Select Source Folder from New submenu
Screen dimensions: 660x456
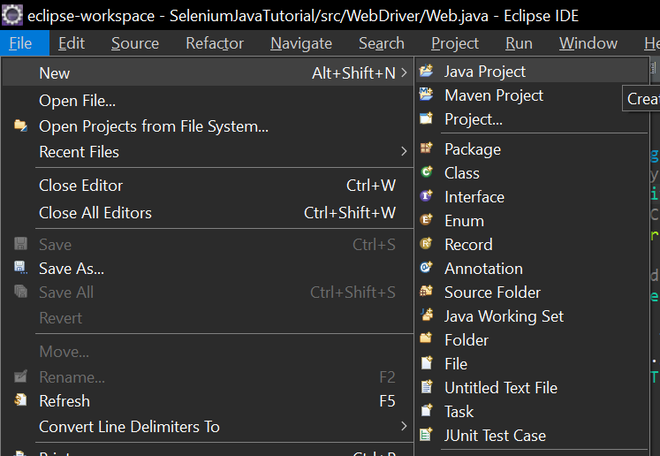click(492, 292)
